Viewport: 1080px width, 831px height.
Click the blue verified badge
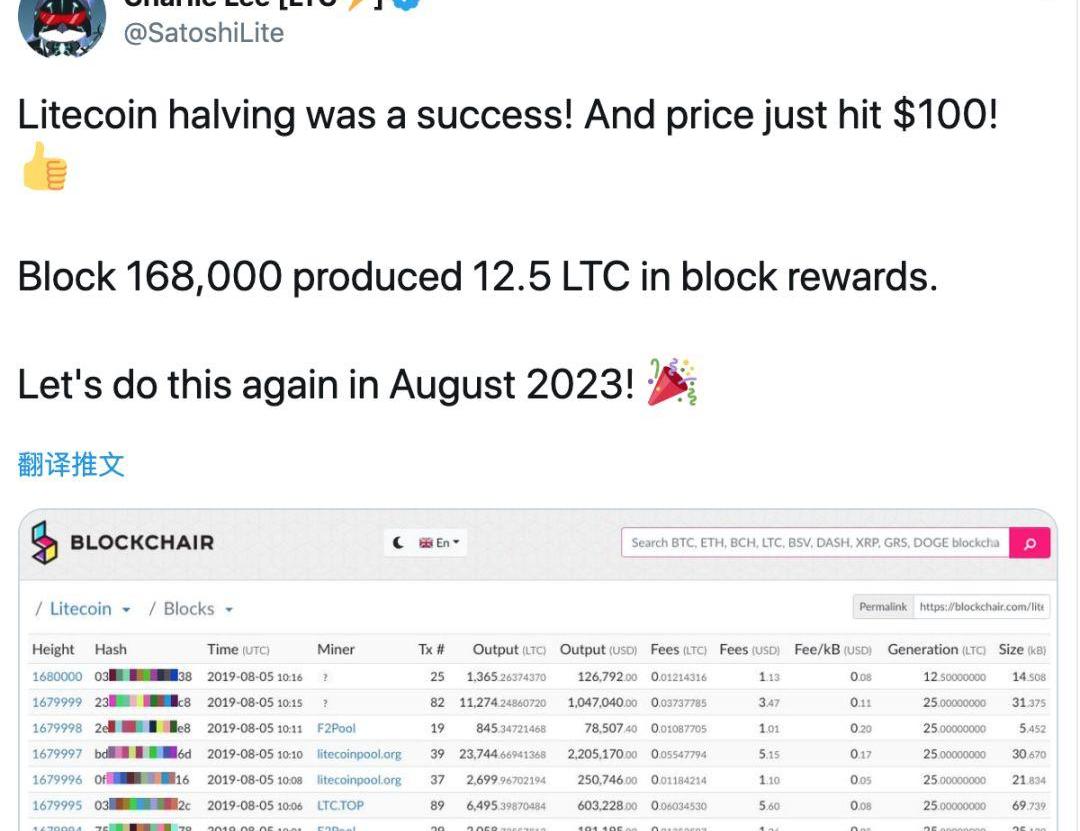pos(407,3)
